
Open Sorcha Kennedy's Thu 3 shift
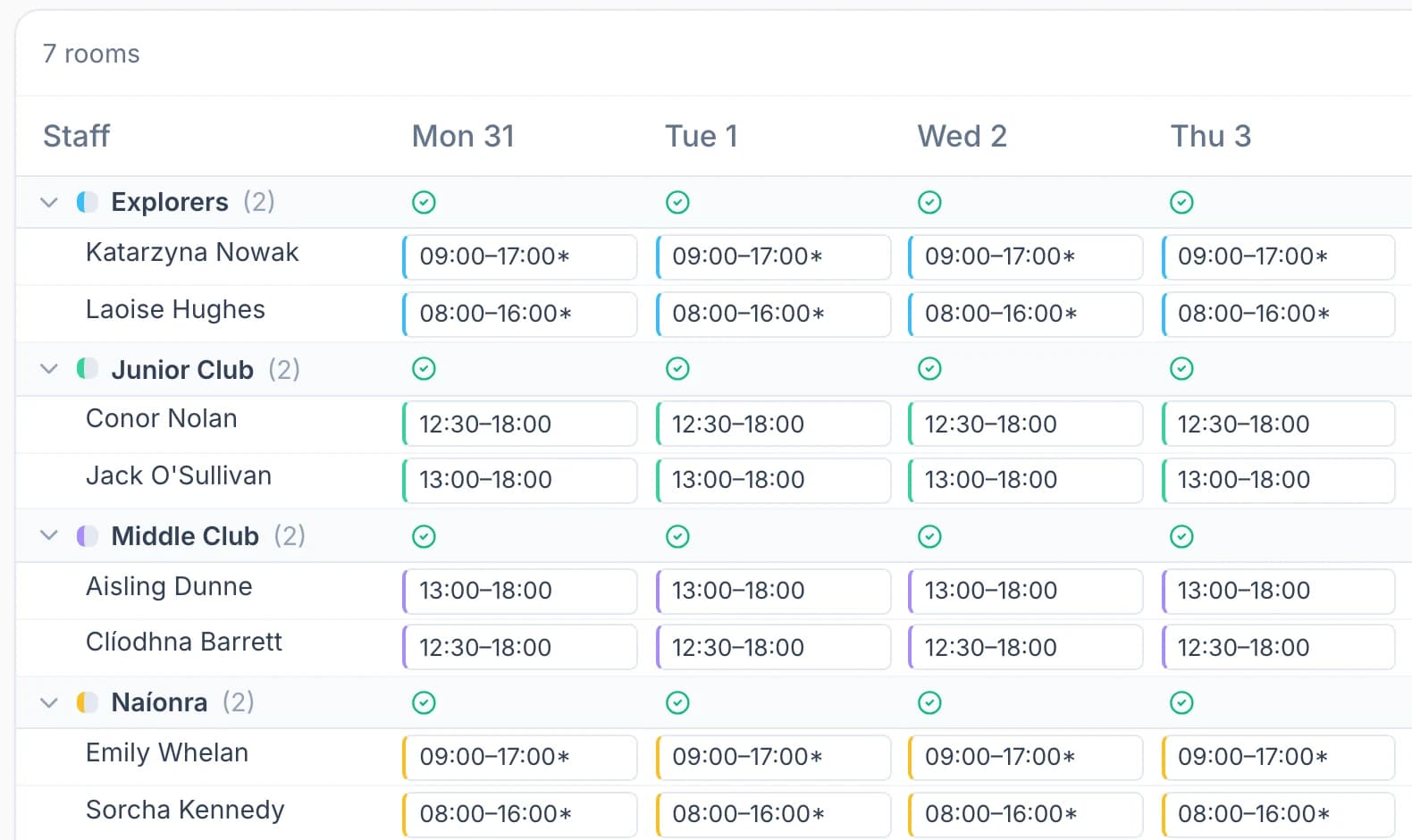tap(1278, 815)
